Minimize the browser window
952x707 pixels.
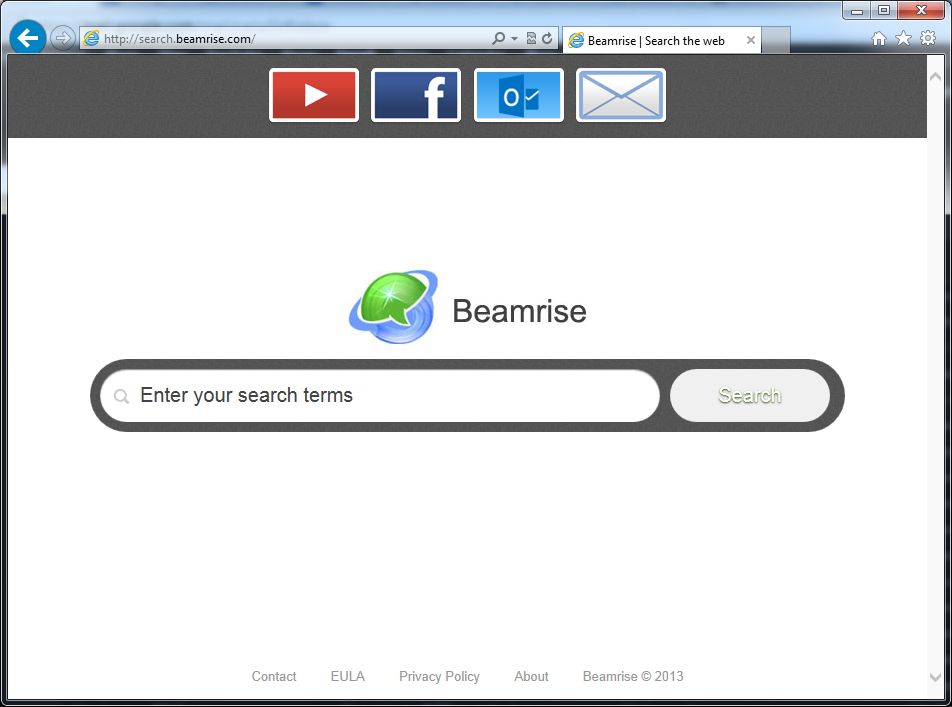[x=857, y=10]
